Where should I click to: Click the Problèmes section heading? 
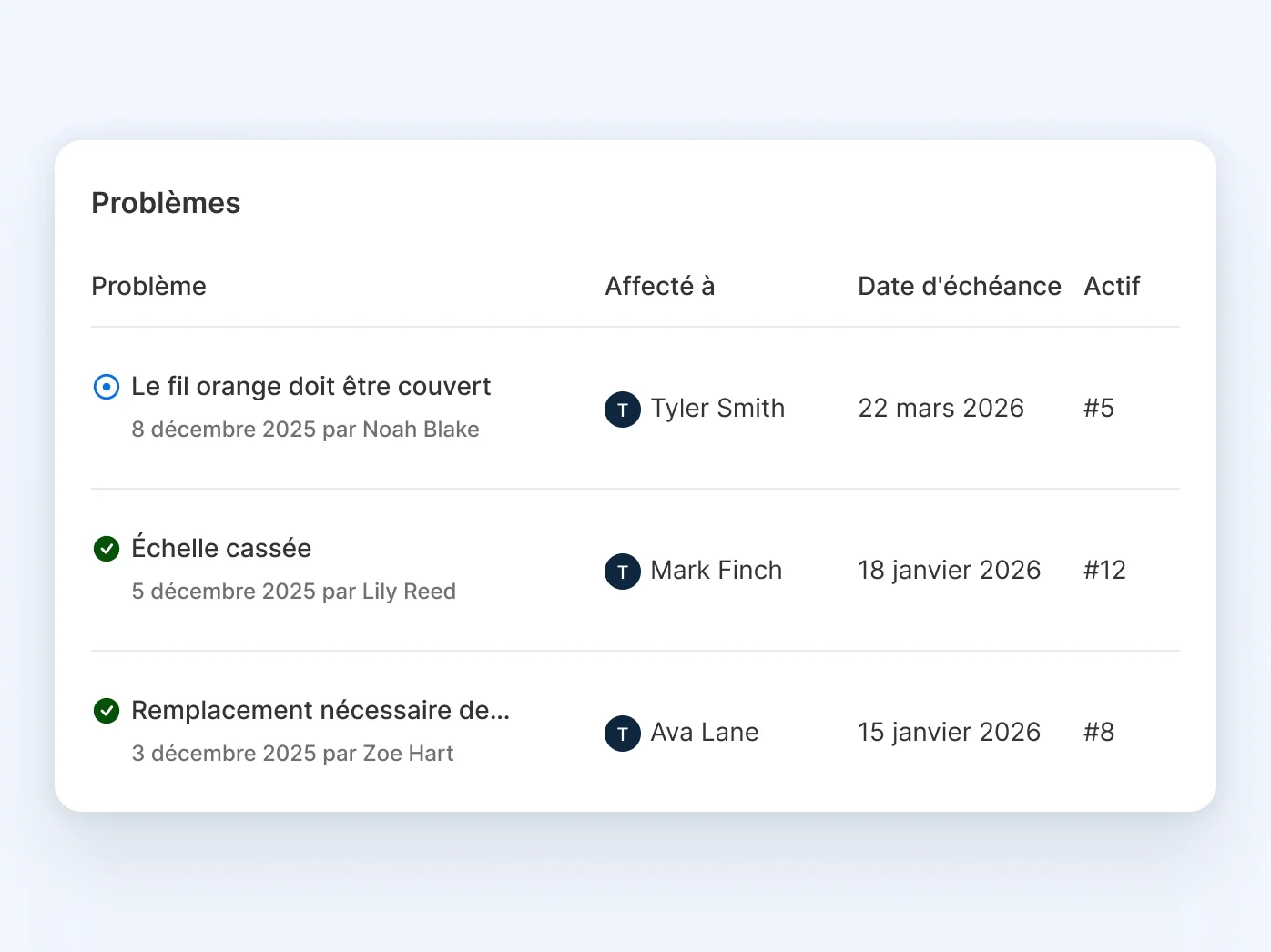(165, 202)
